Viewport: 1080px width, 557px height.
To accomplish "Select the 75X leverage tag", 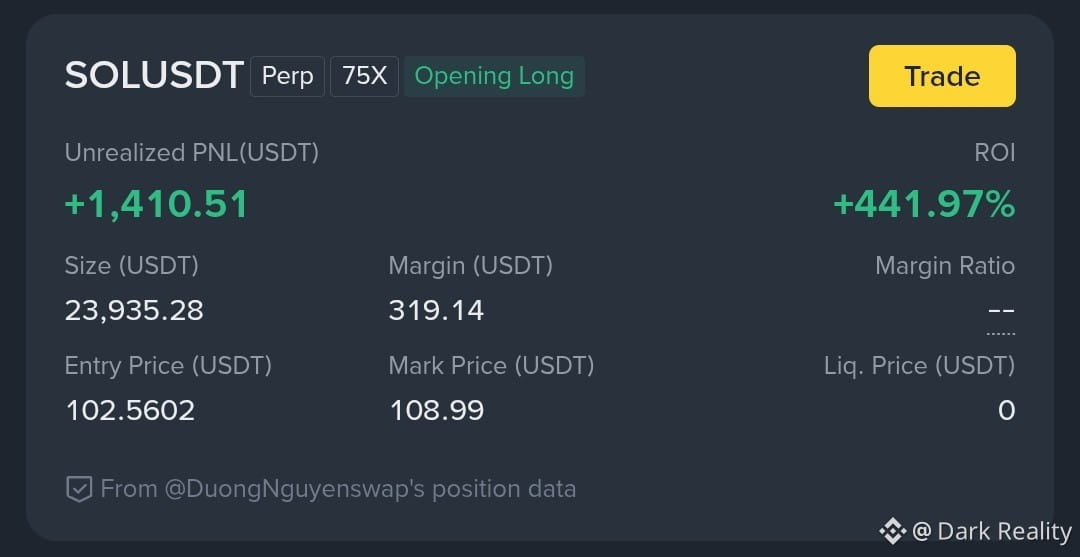I will (364, 76).
